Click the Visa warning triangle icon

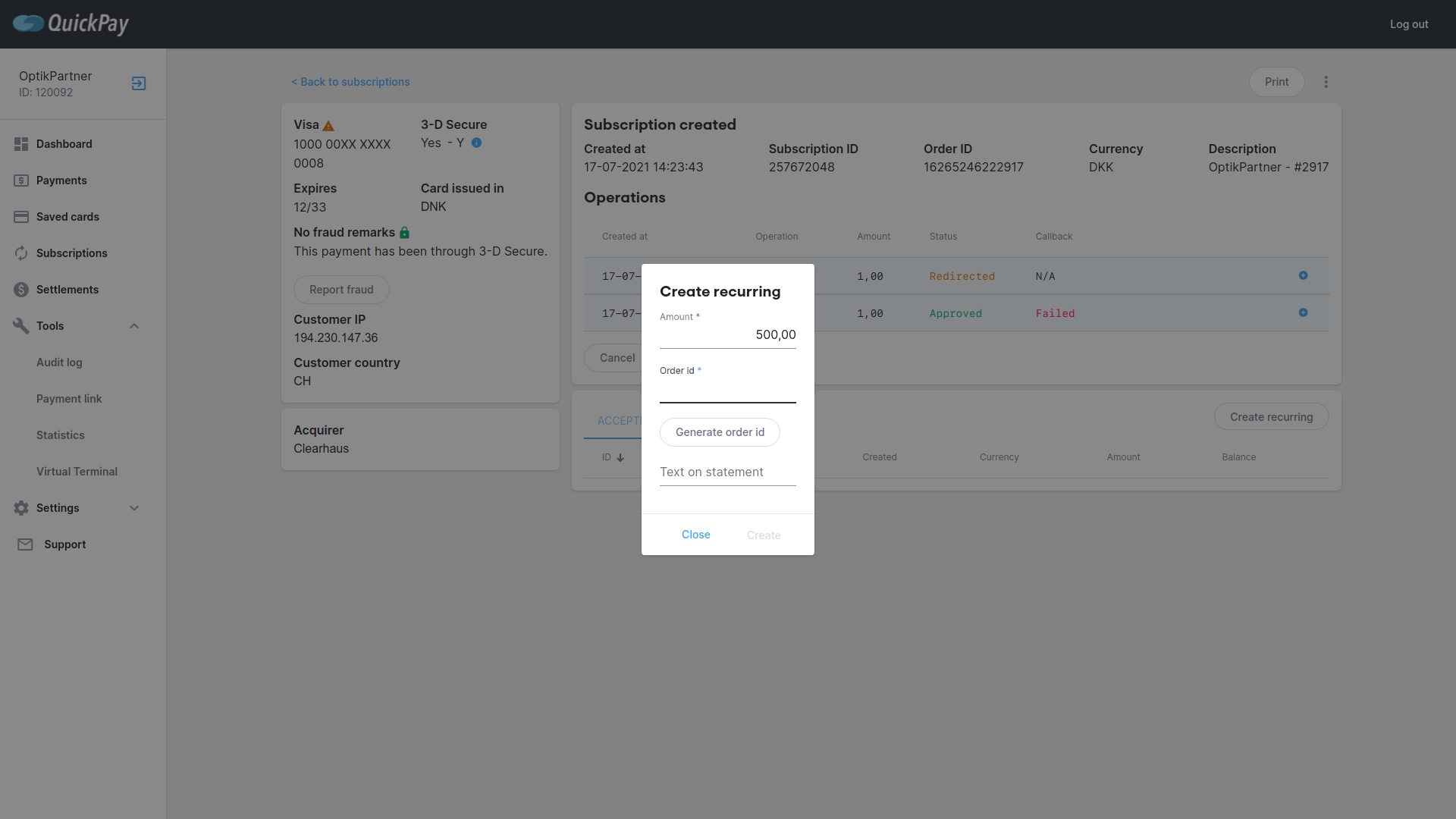[328, 126]
